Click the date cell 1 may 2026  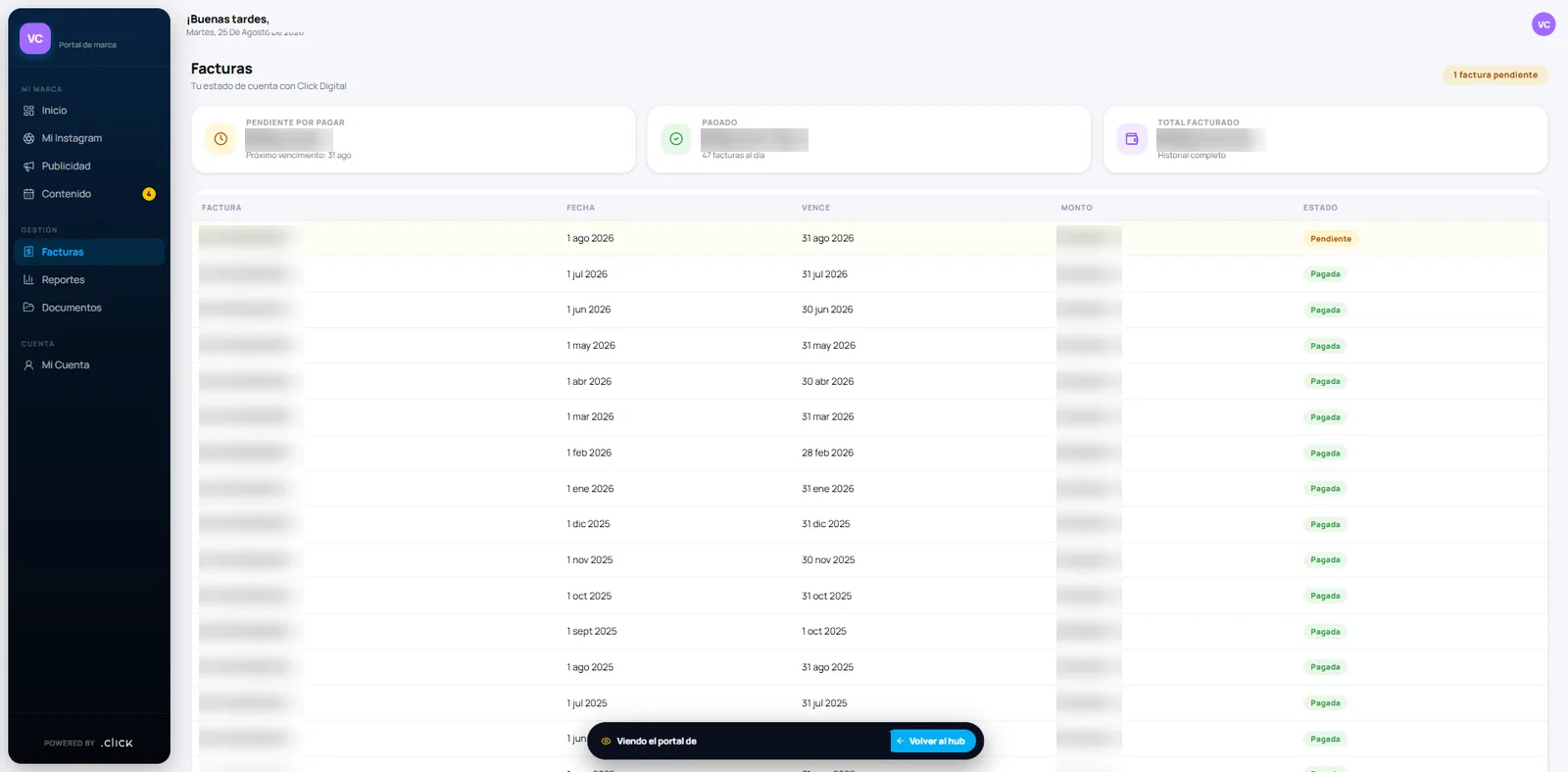[591, 346]
